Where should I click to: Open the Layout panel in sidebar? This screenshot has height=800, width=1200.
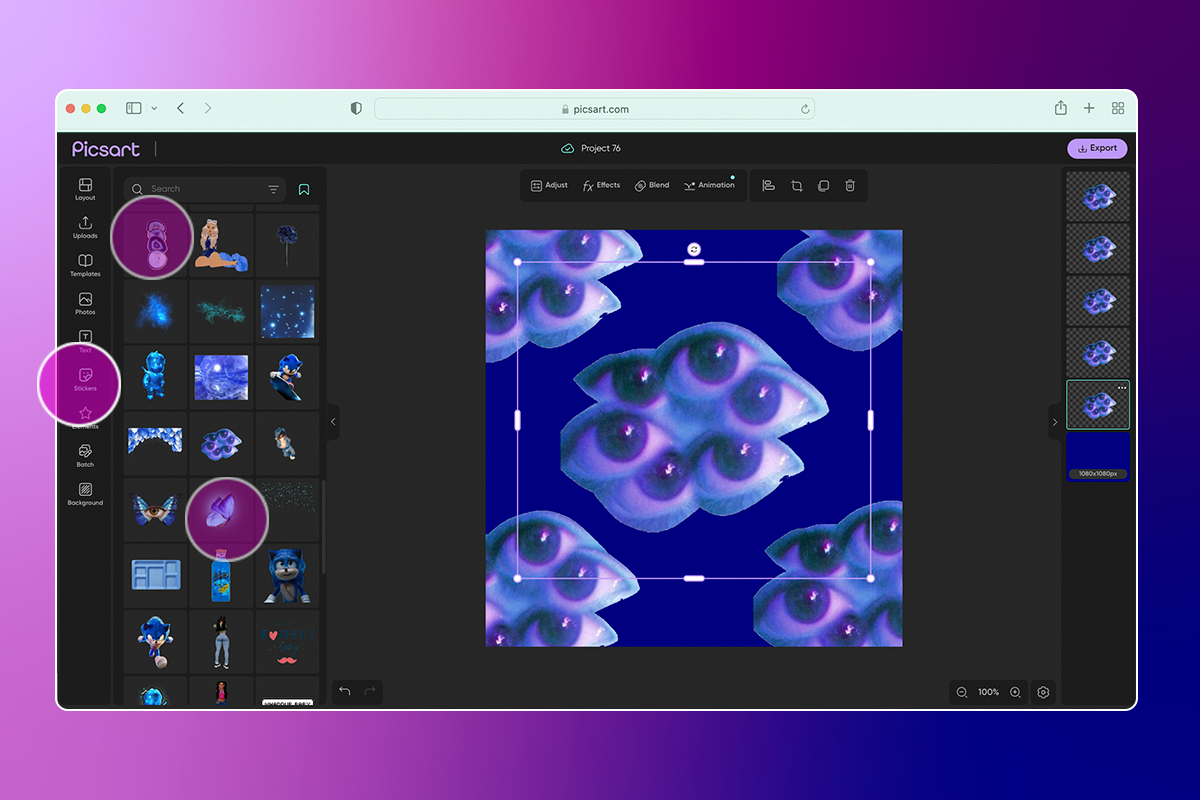click(x=85, y=188)
